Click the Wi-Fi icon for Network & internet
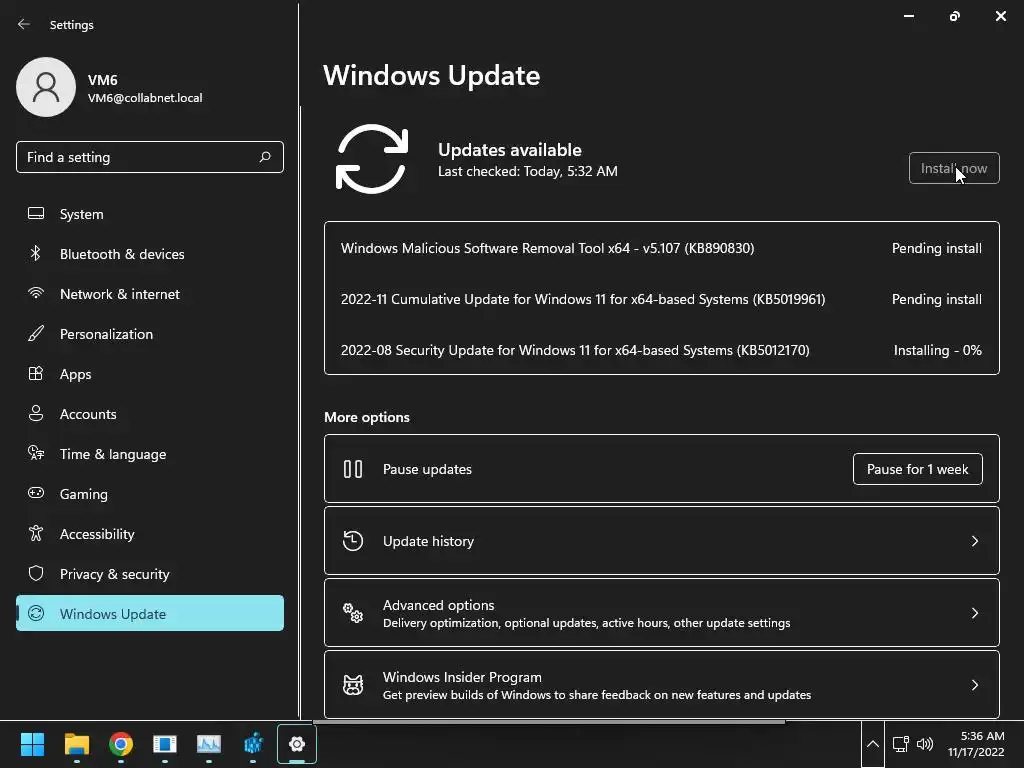 click(36, 293)
